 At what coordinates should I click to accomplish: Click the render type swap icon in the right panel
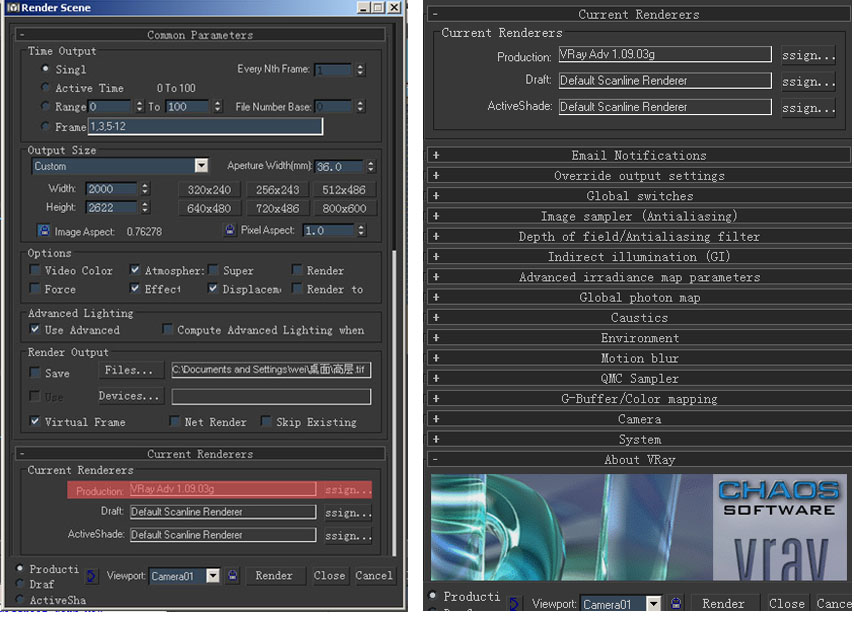(514, 603)
